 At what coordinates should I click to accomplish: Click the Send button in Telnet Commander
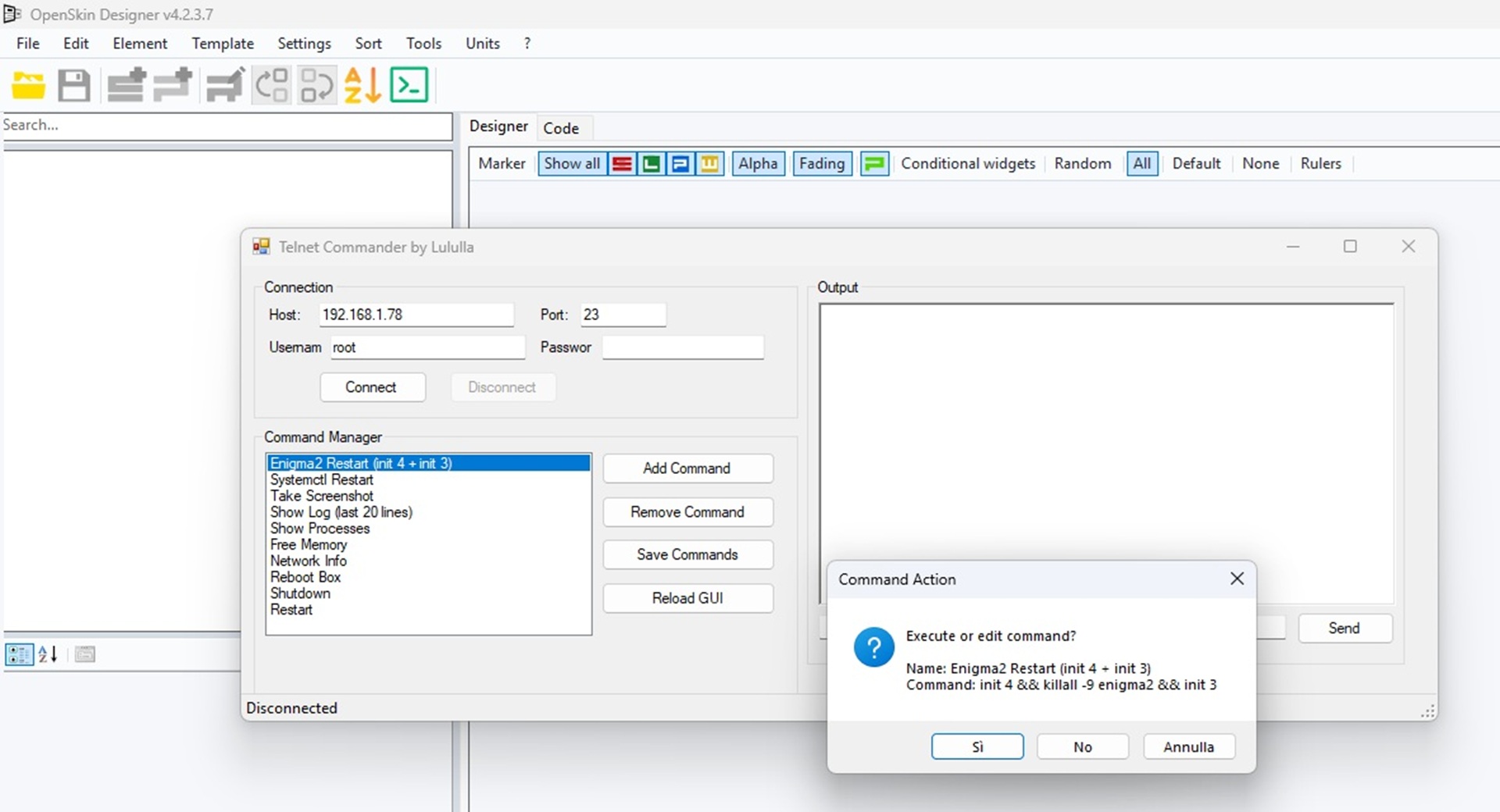click(x=1345, y=629)
